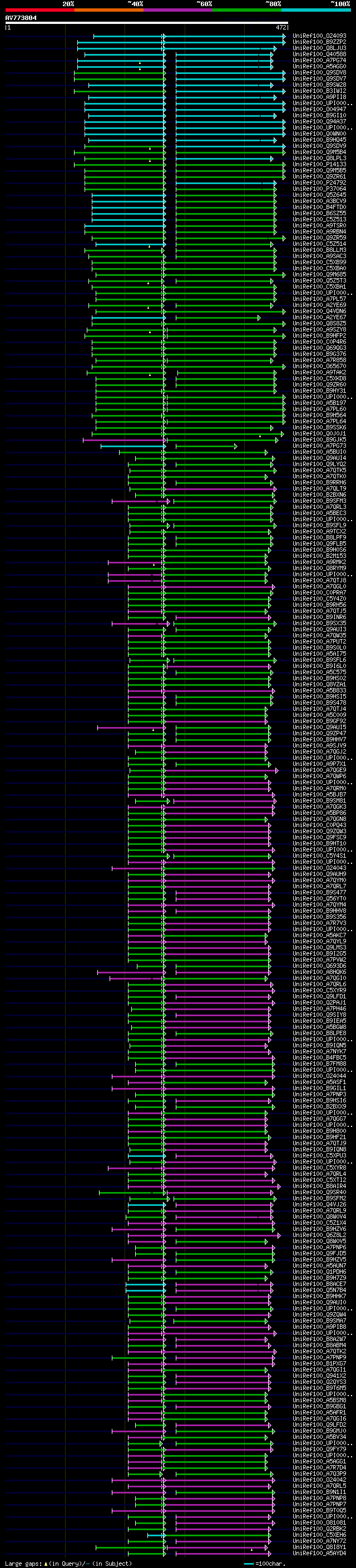The image size is (356, 1568).
Task: Select hit label UniRef100_Q9SDV8
Action: [319, 72]
